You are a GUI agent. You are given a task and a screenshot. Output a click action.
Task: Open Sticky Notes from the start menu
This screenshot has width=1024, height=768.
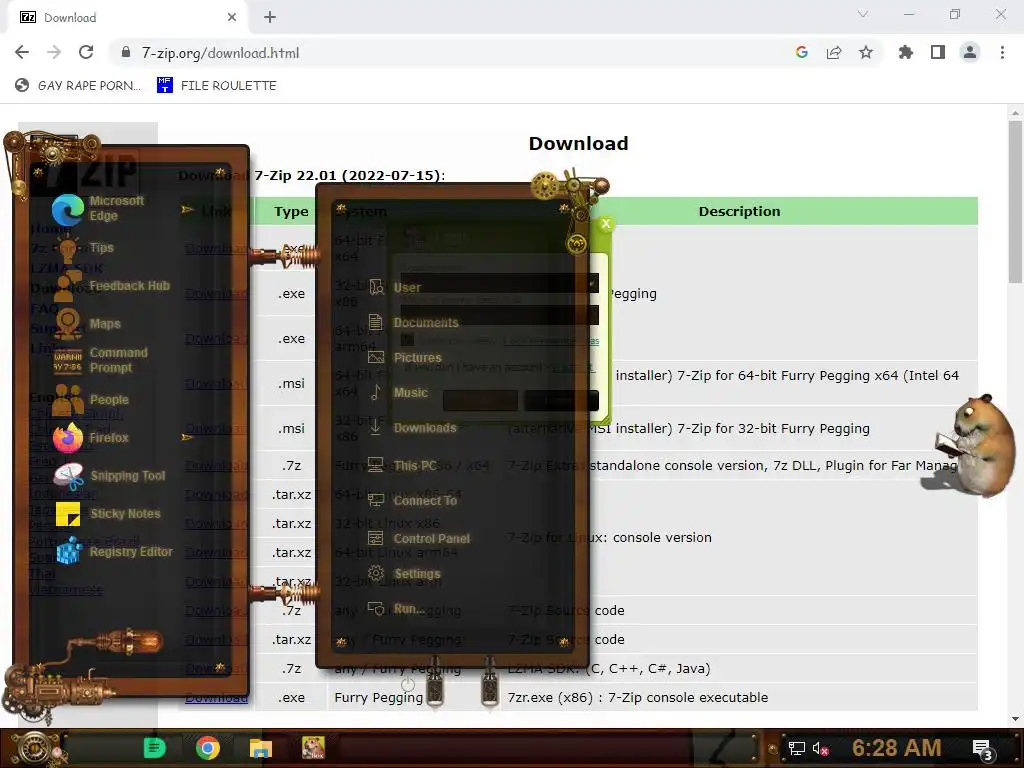point(108,514)
